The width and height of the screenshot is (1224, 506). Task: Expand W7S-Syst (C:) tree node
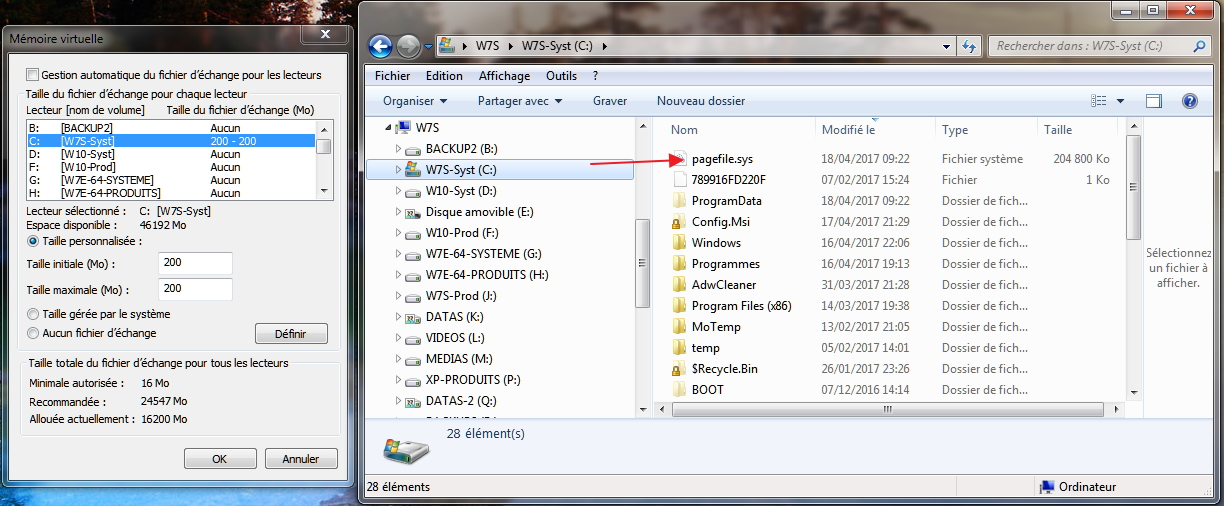click(x=398, y=170)
